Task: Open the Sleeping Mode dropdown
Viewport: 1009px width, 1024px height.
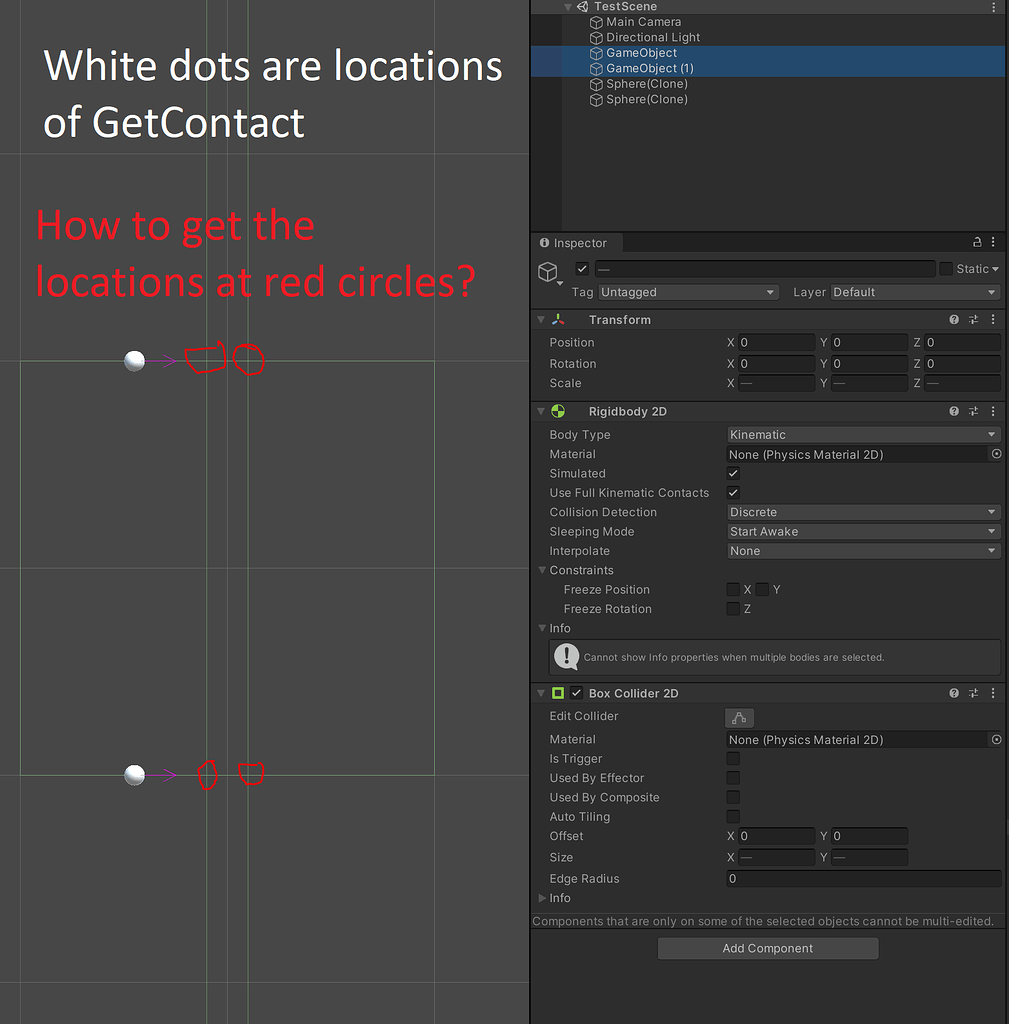Action: (862, 531)
